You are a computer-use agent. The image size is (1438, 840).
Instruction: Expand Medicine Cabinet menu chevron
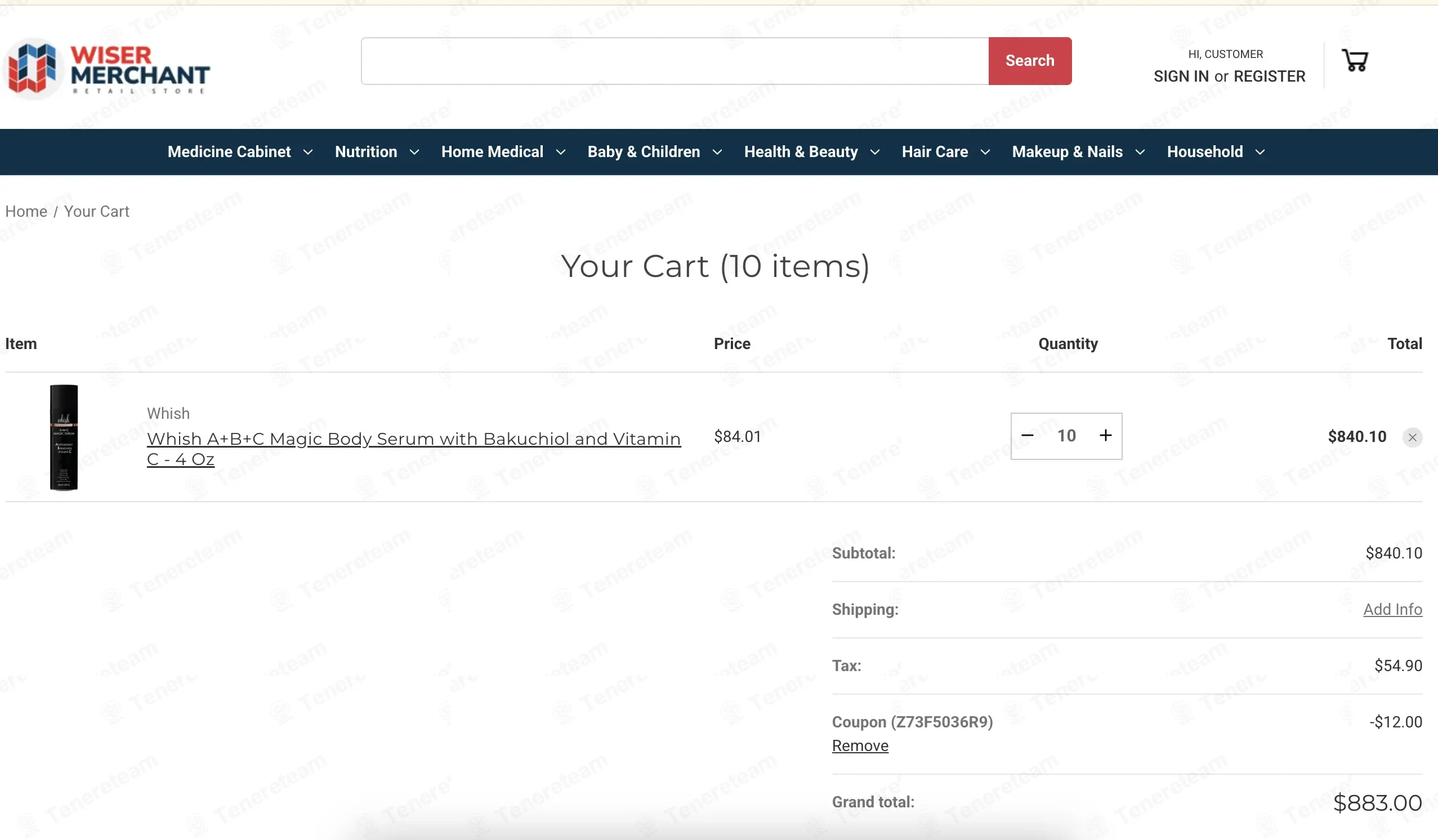point(307,152)
